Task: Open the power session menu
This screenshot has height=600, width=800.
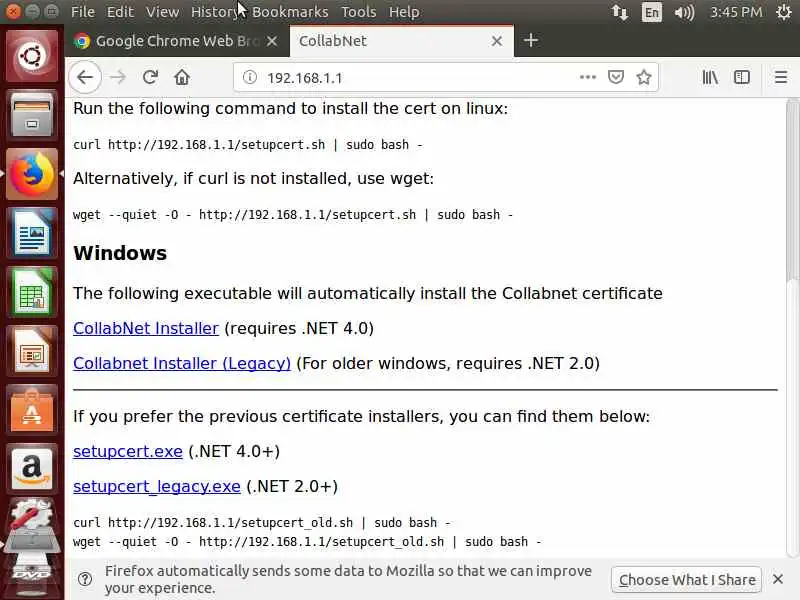Action: [784, 12]
